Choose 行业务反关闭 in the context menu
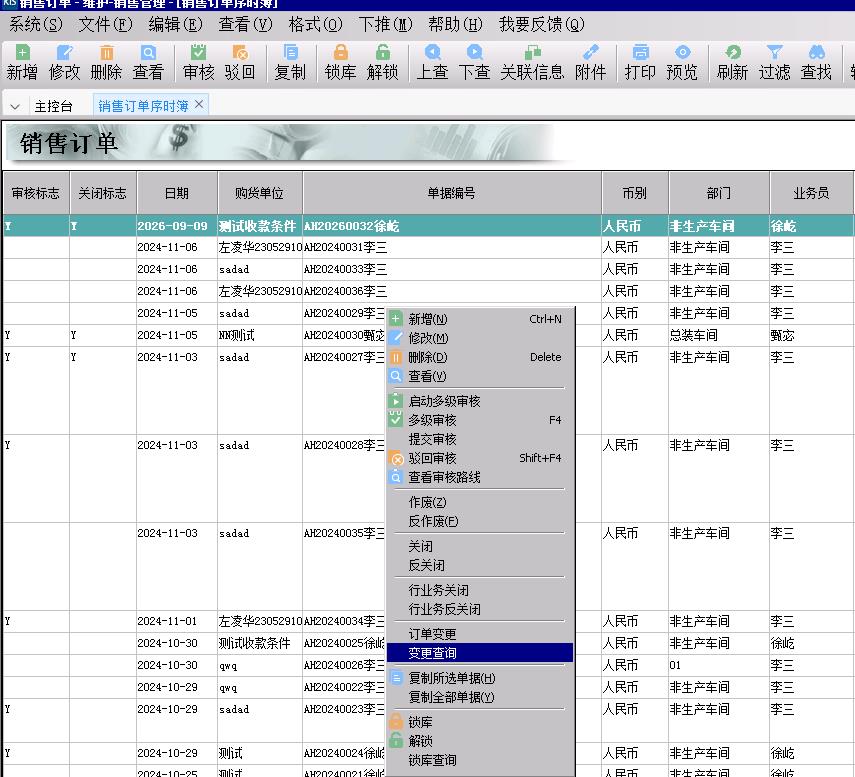 click(x=480, y=610)
